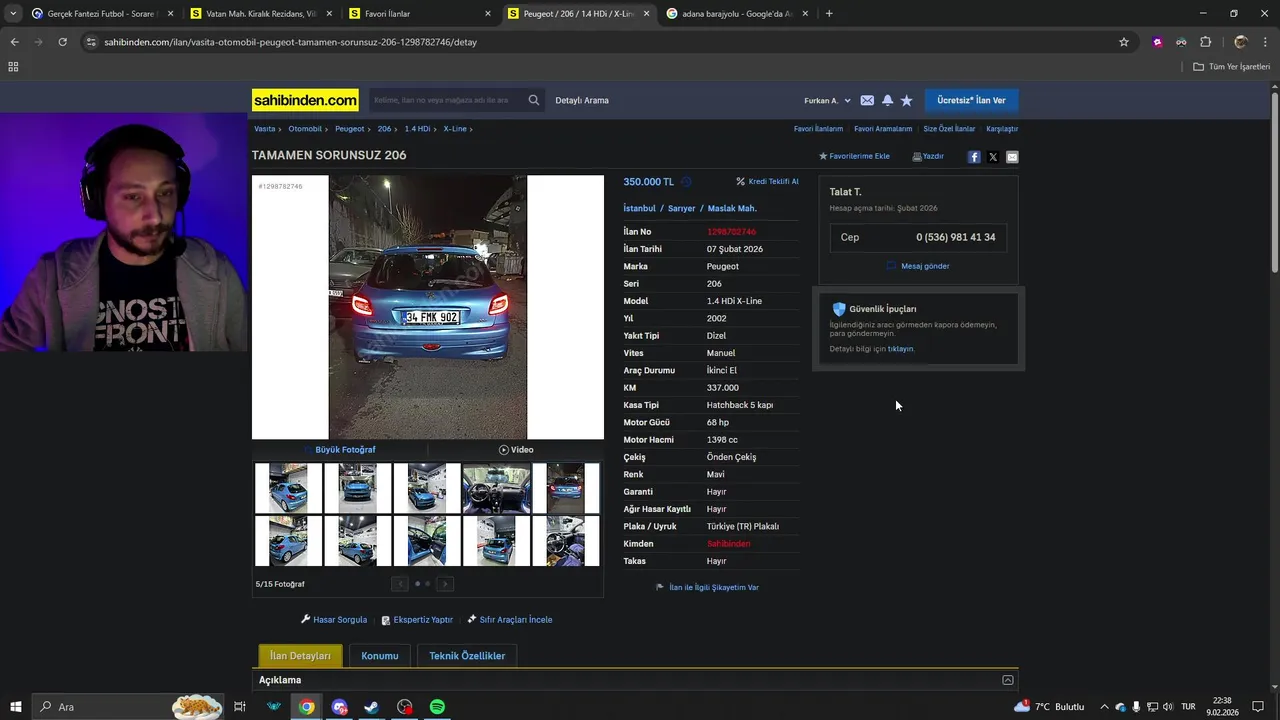This screenshot has height=720, width=1280.
Task: Open the Chrome tab search dropdown arrow
Action: 13,14
